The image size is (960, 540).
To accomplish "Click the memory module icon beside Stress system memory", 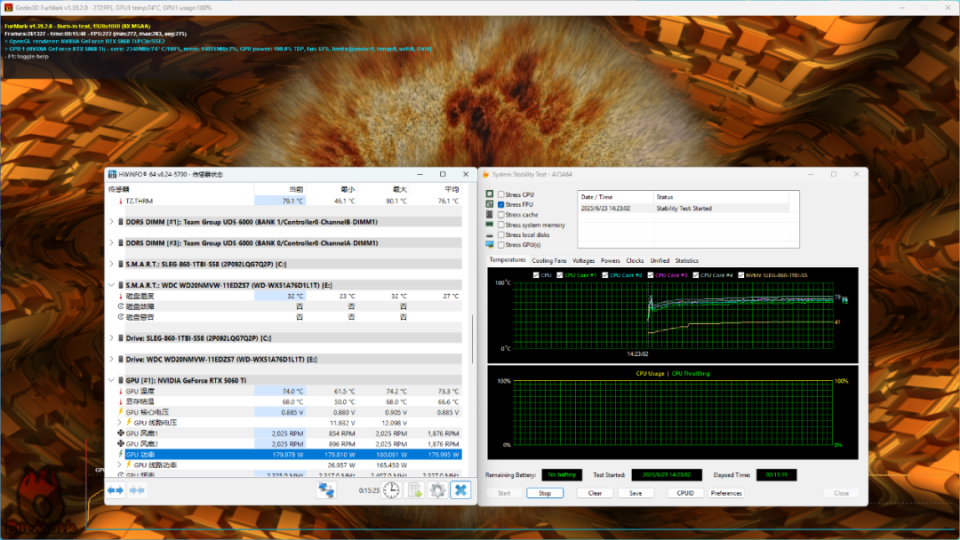I will click(x=489, y=225).
